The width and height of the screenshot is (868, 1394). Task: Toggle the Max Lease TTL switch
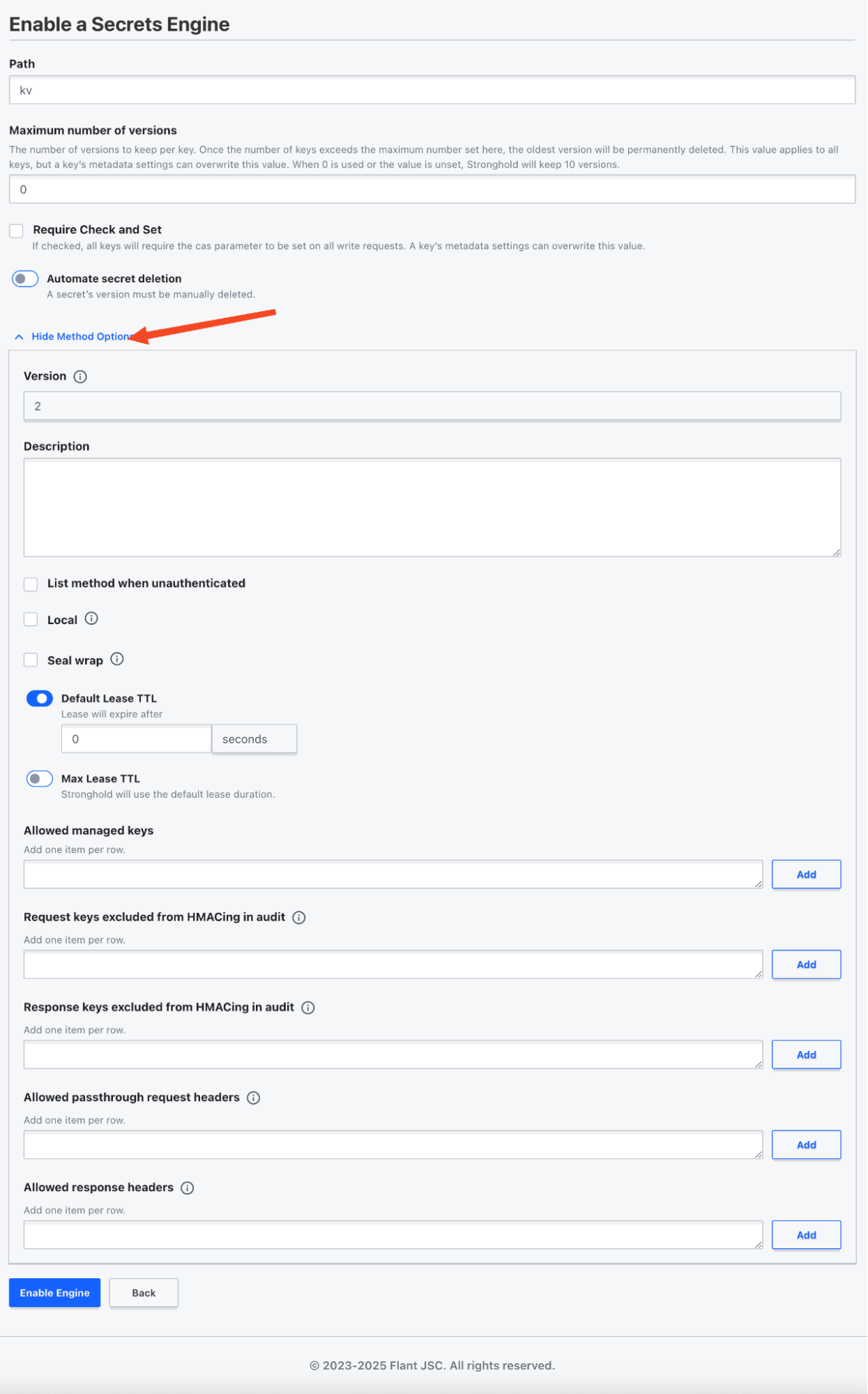pyautogui.click(x=40, y=779)
